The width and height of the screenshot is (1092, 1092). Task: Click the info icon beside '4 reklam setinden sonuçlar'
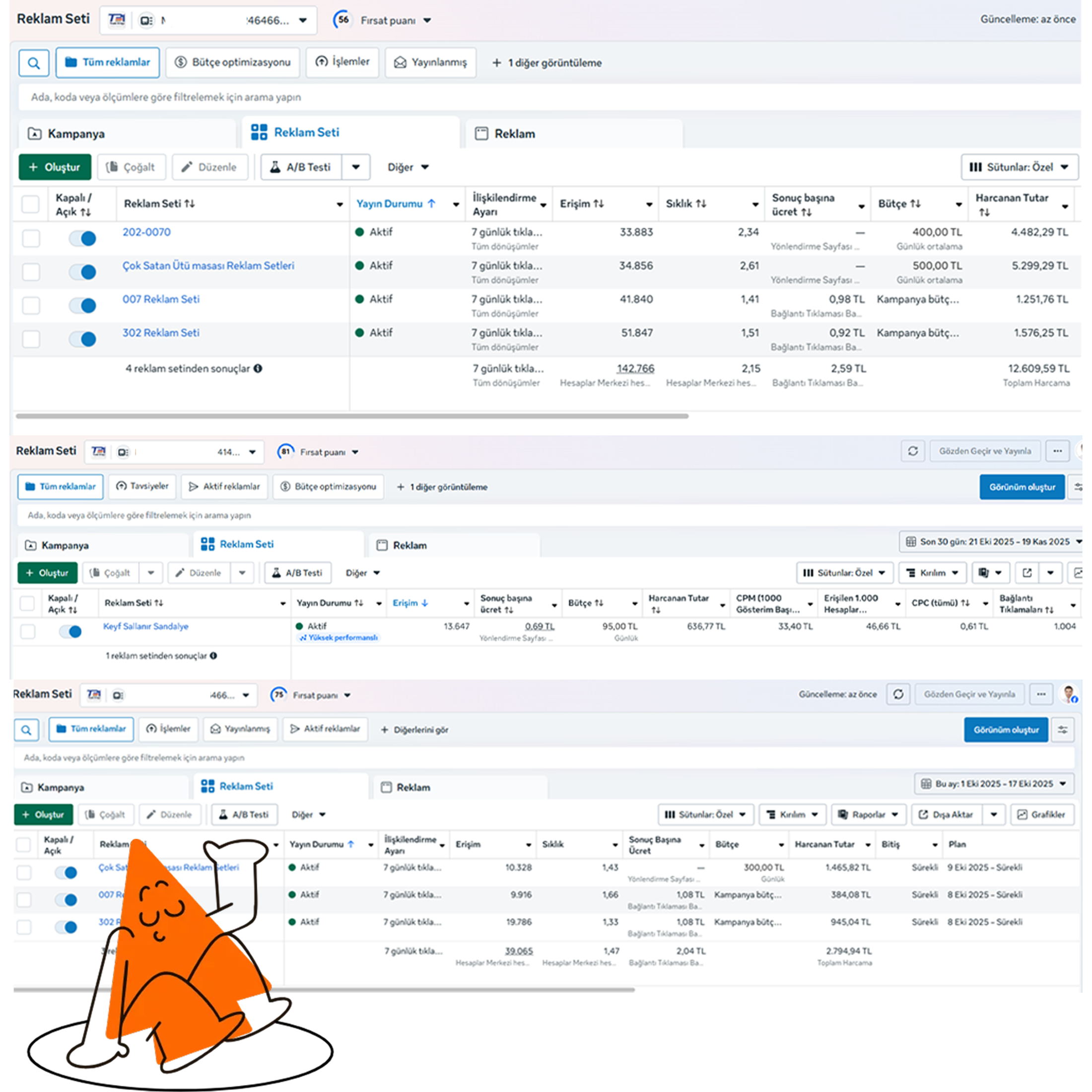coord(258,368)
